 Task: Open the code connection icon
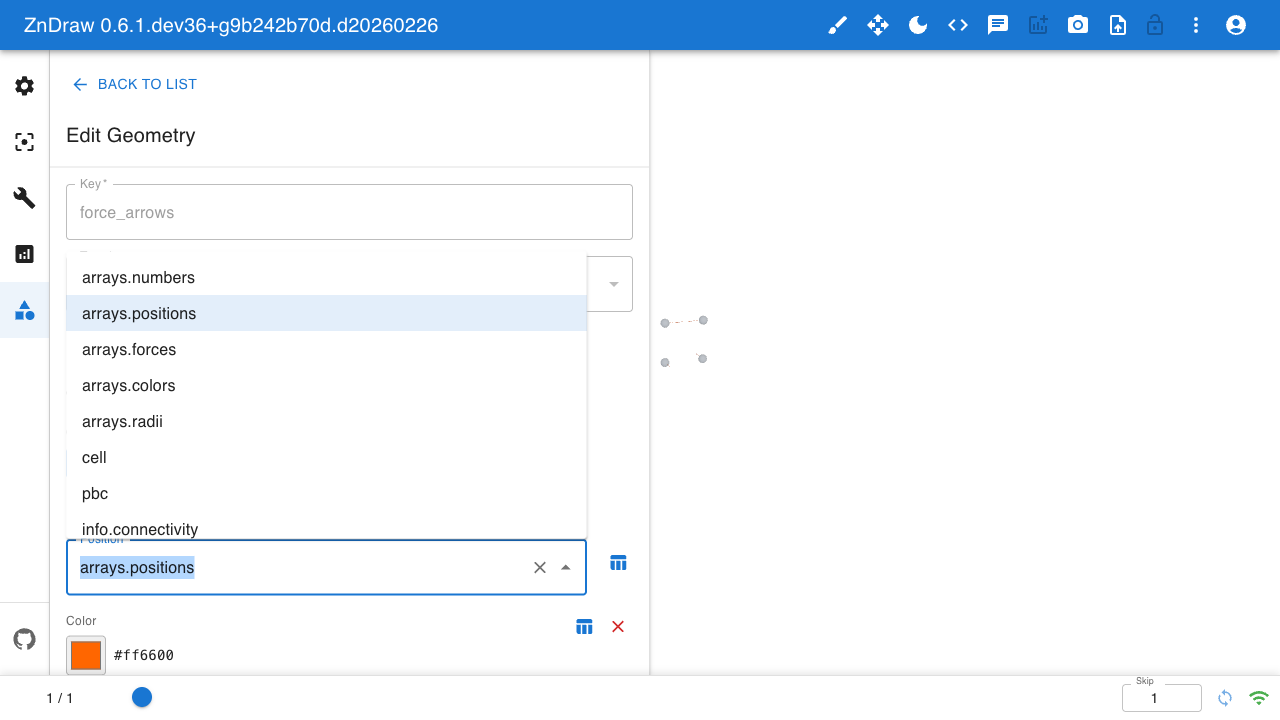point(958,25)
